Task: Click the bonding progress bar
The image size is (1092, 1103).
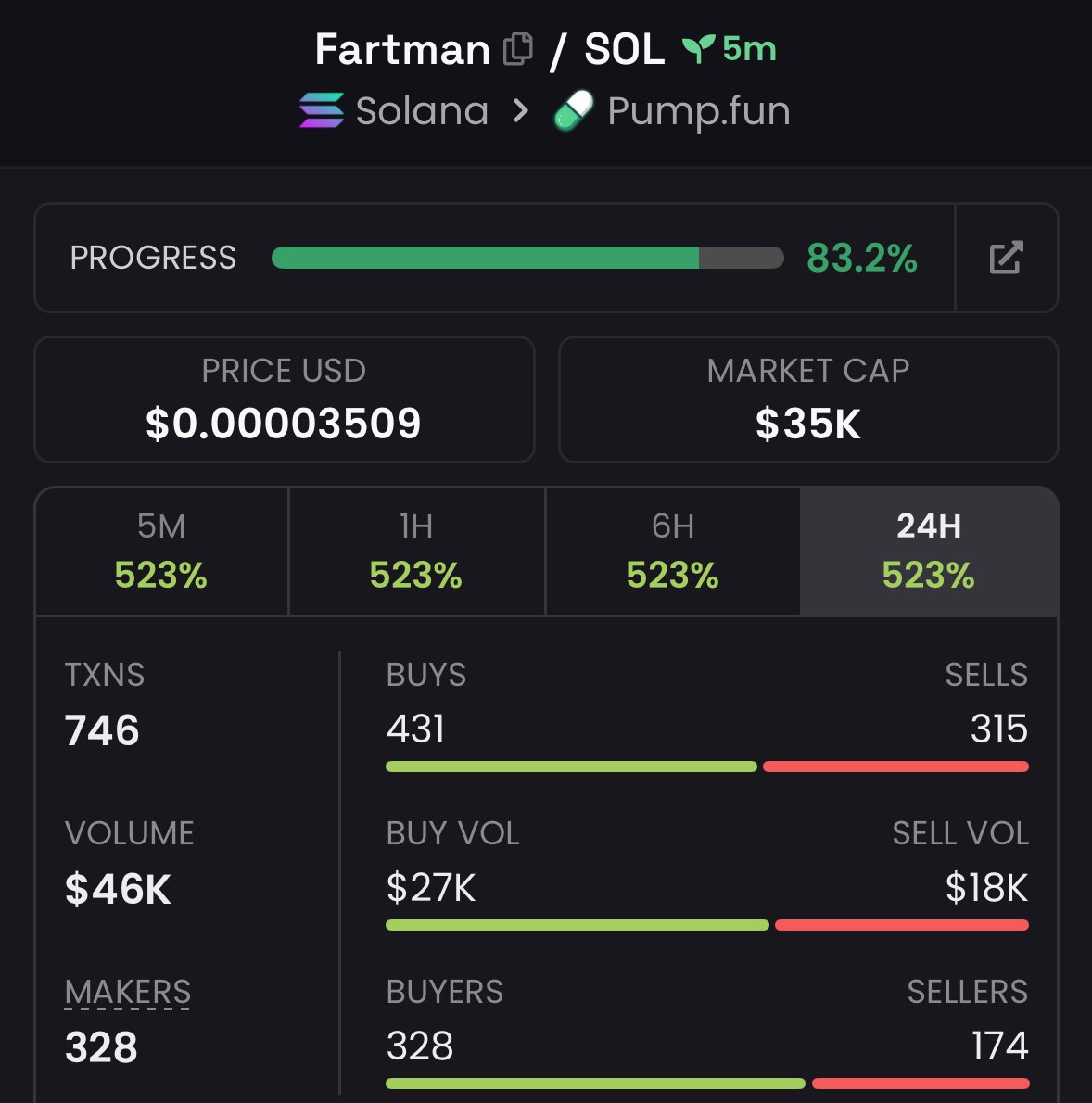Action: (527, 258)
